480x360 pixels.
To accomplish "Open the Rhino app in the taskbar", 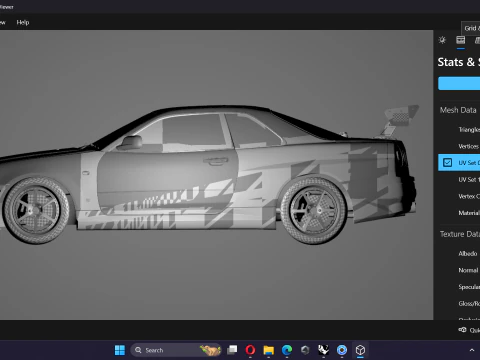I will 323,350.
